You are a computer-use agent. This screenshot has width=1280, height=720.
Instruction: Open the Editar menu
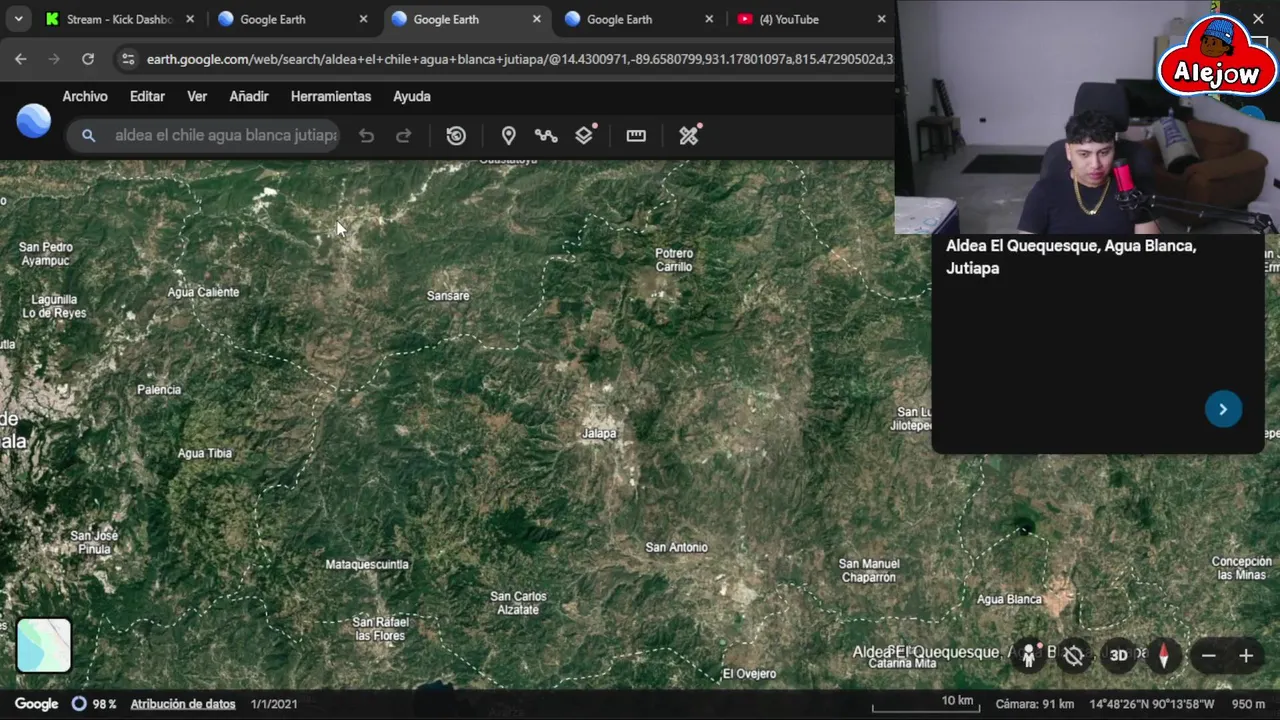pyautogui.click(x=147, y=96)
